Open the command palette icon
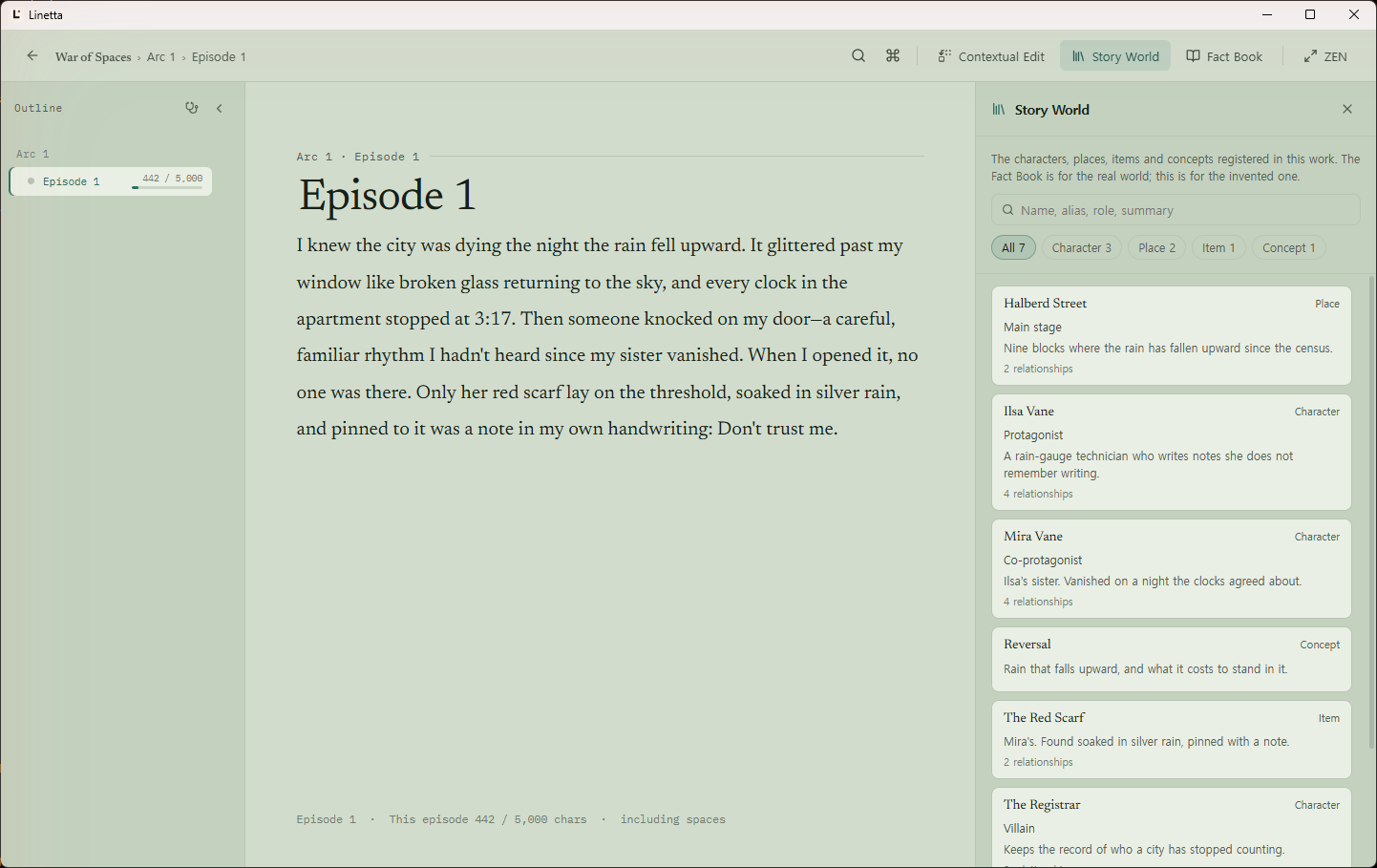1377x868 pixels. pyautogui.click(x=893, y=56)
